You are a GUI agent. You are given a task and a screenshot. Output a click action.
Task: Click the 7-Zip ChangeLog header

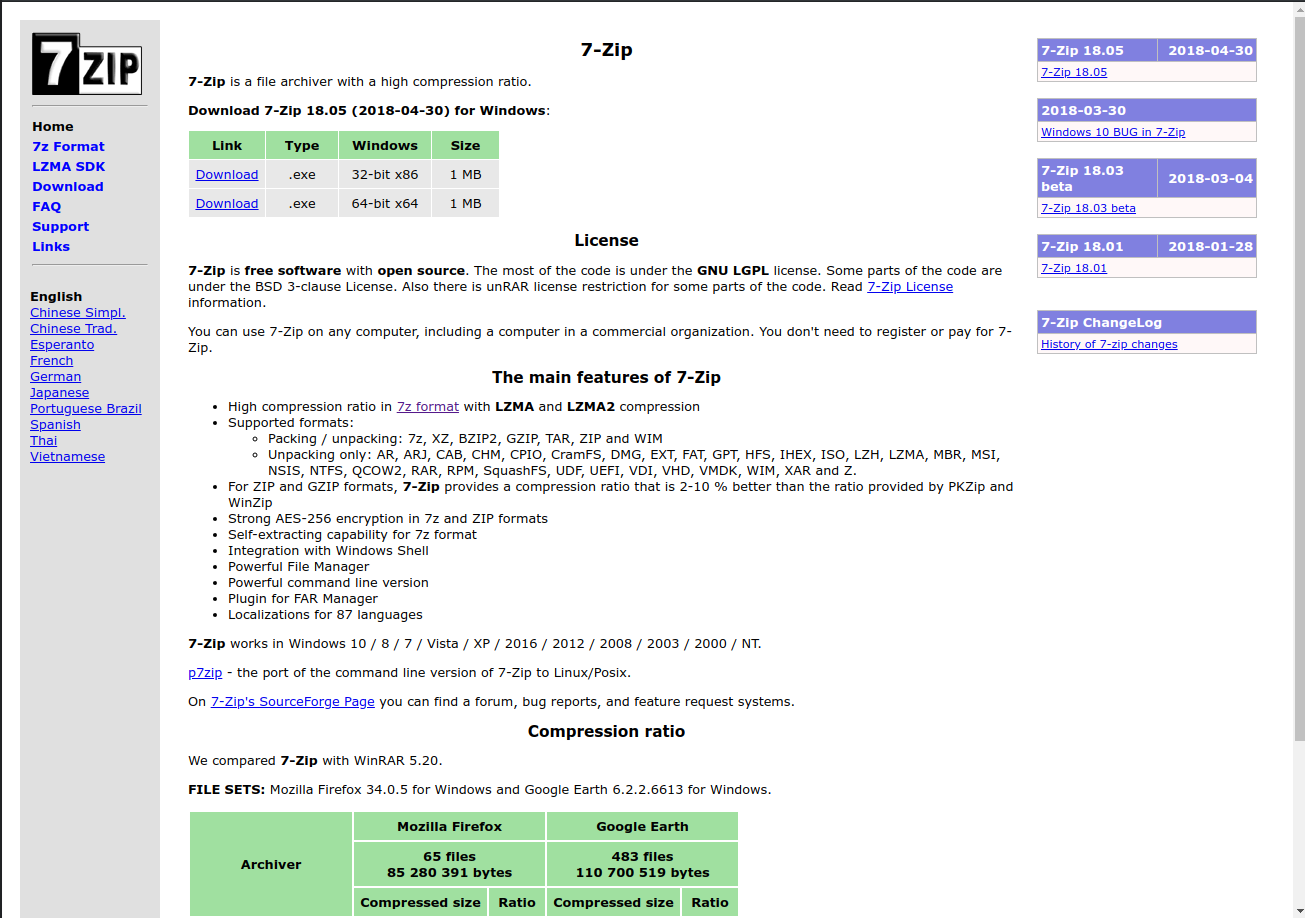[x=1147, y=322]
